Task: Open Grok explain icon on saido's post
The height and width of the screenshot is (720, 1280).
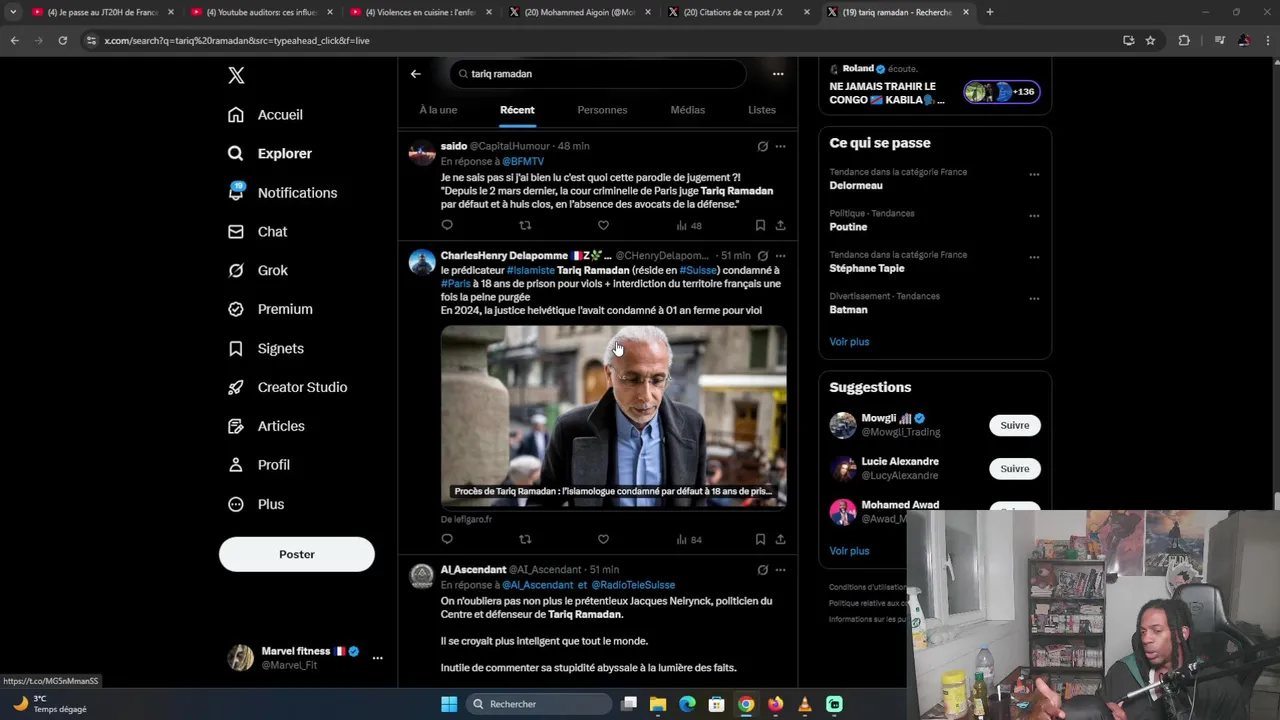Action: [x=762, y=147]
